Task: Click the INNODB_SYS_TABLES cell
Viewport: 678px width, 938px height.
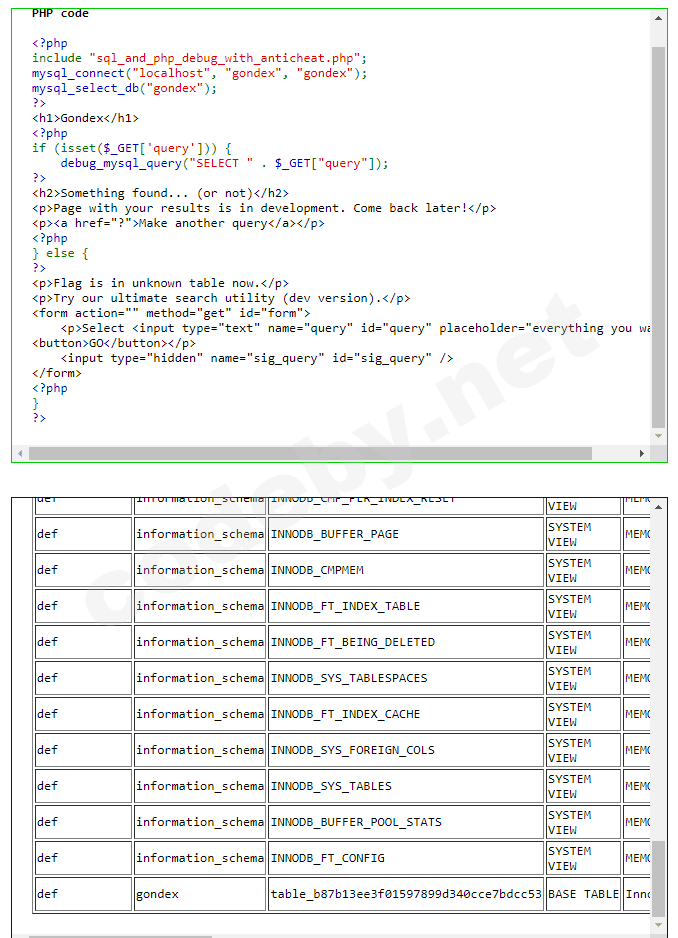Action: 406,785
